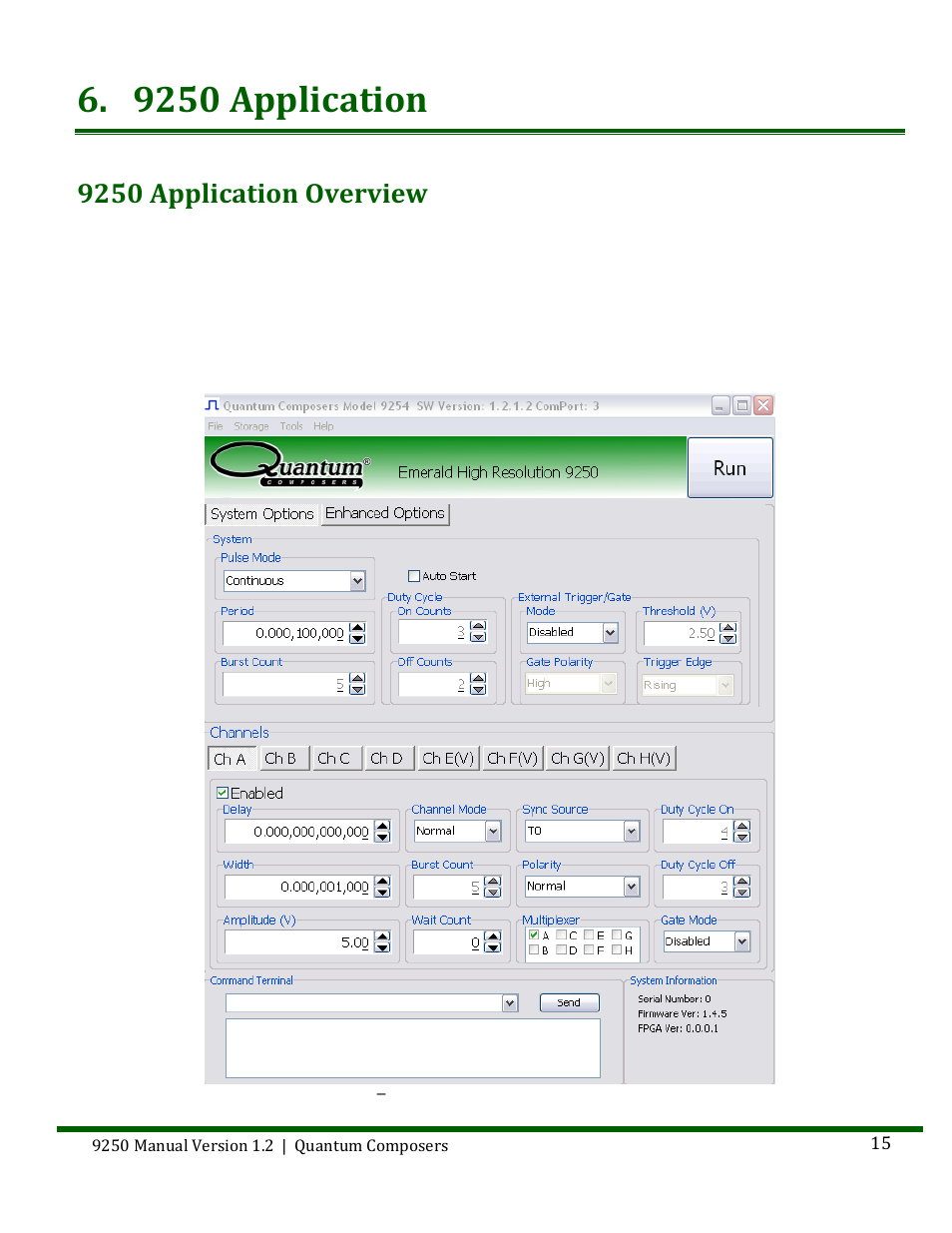The height and width of the screenshot is (1233, 952).
Task: Open the Gate Mode dropdown
Action: click(741, 941)
